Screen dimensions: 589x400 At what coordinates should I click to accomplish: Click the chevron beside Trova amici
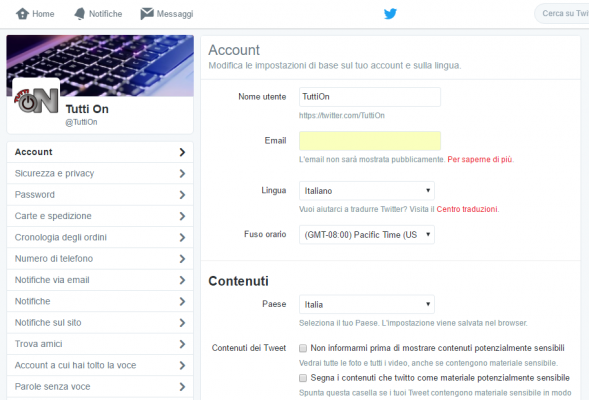[x=182, y=344]
